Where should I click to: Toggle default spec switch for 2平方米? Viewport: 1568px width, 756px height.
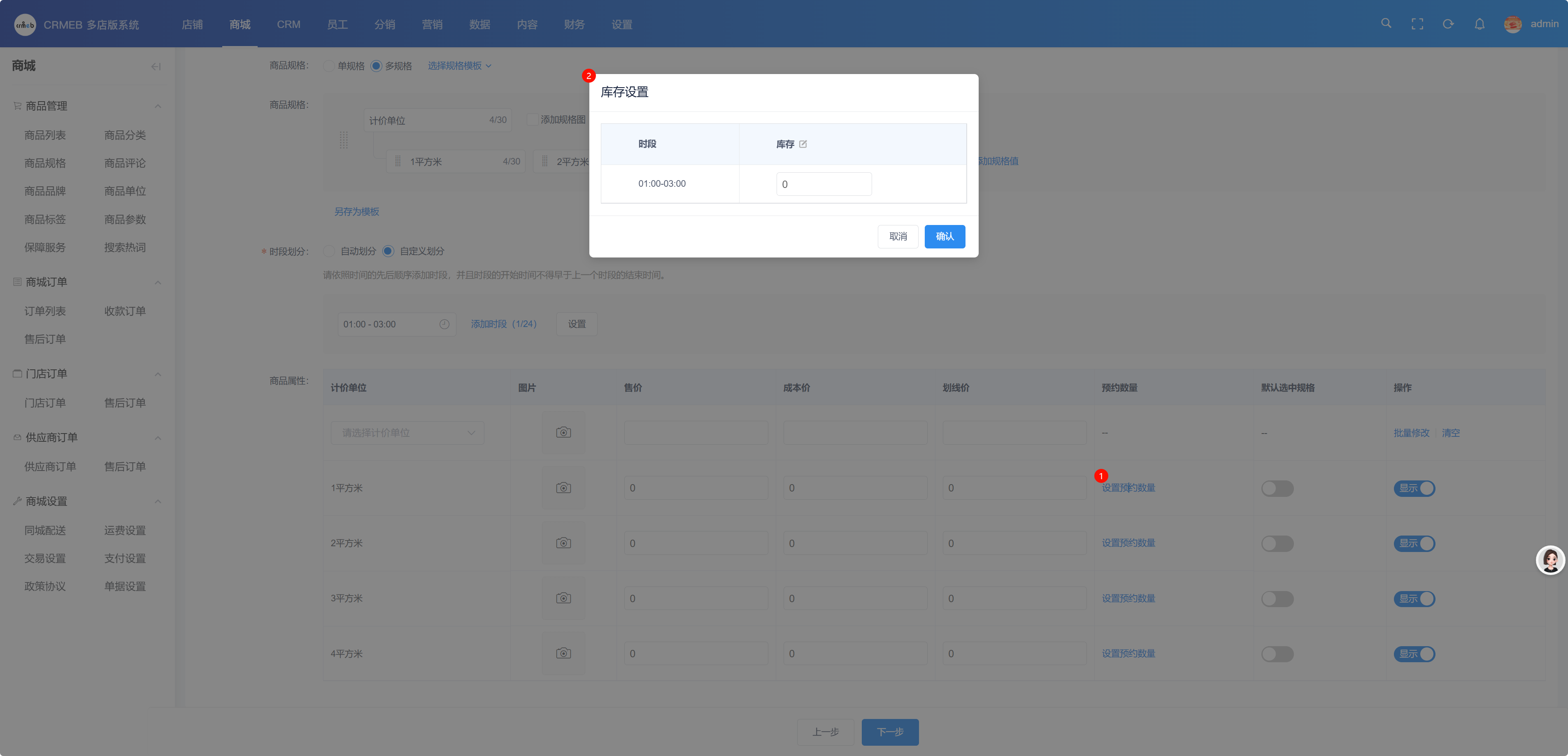(1277, 543)
